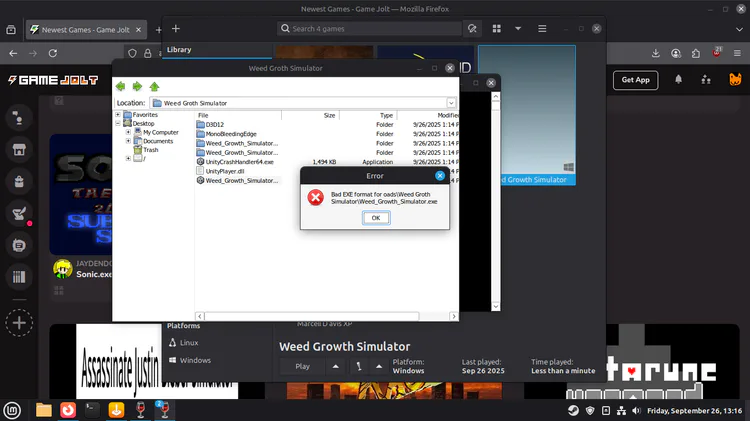Switch Lutris to grid view
The image size is (750, 421).
click(x=497, y=29)
